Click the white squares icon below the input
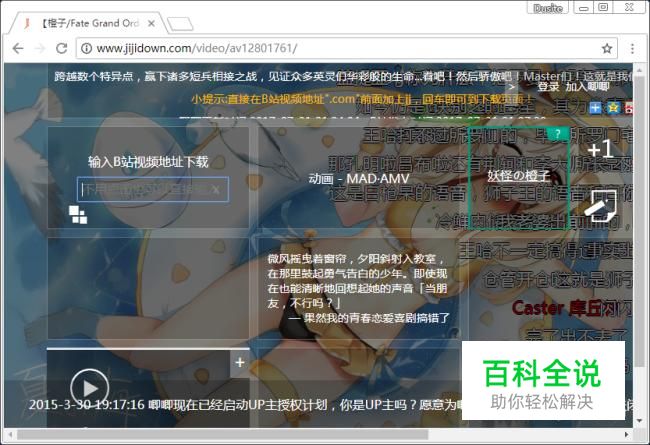 point(78,214)
